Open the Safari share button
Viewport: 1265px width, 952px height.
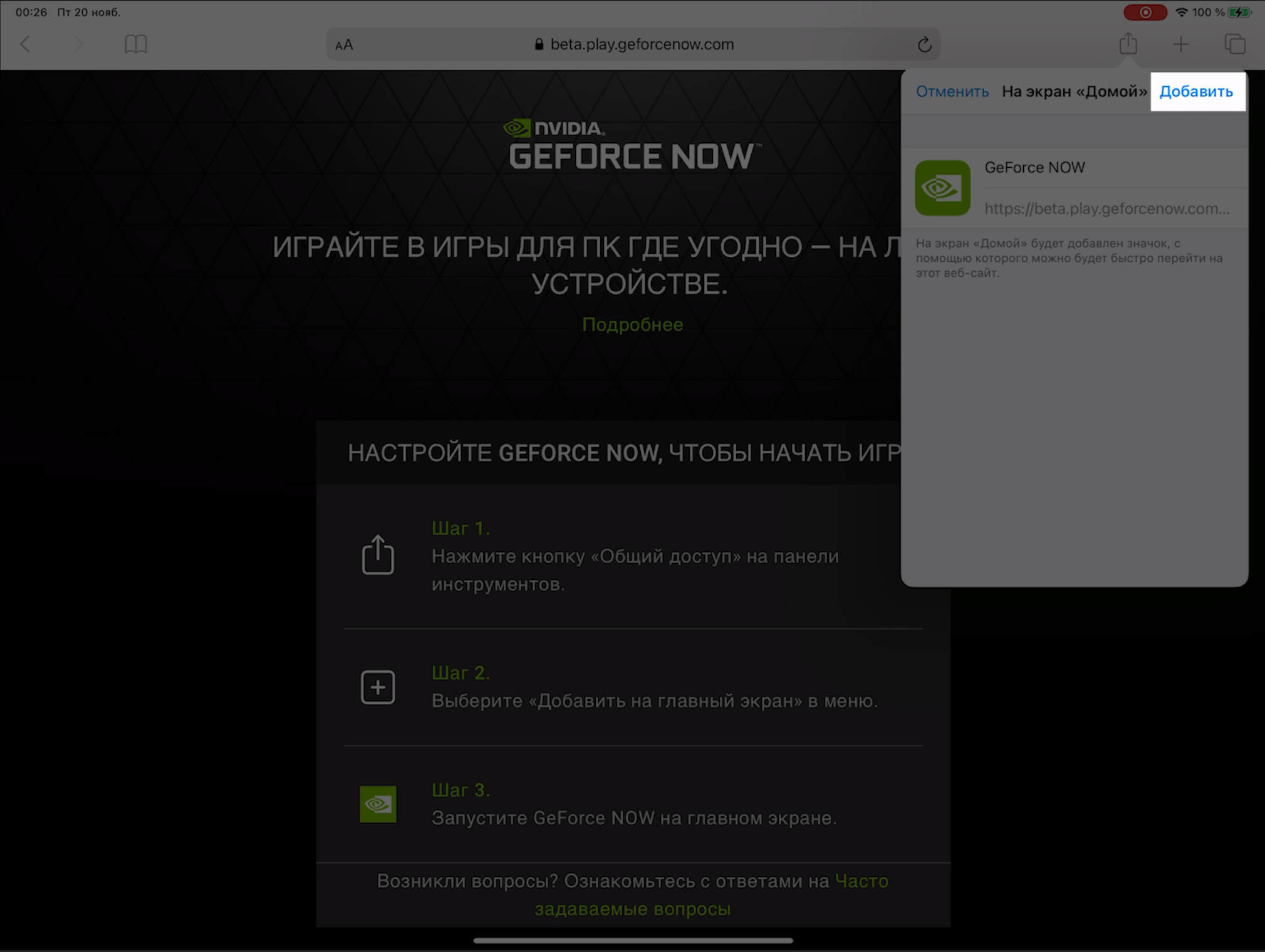pos(1128,44)
